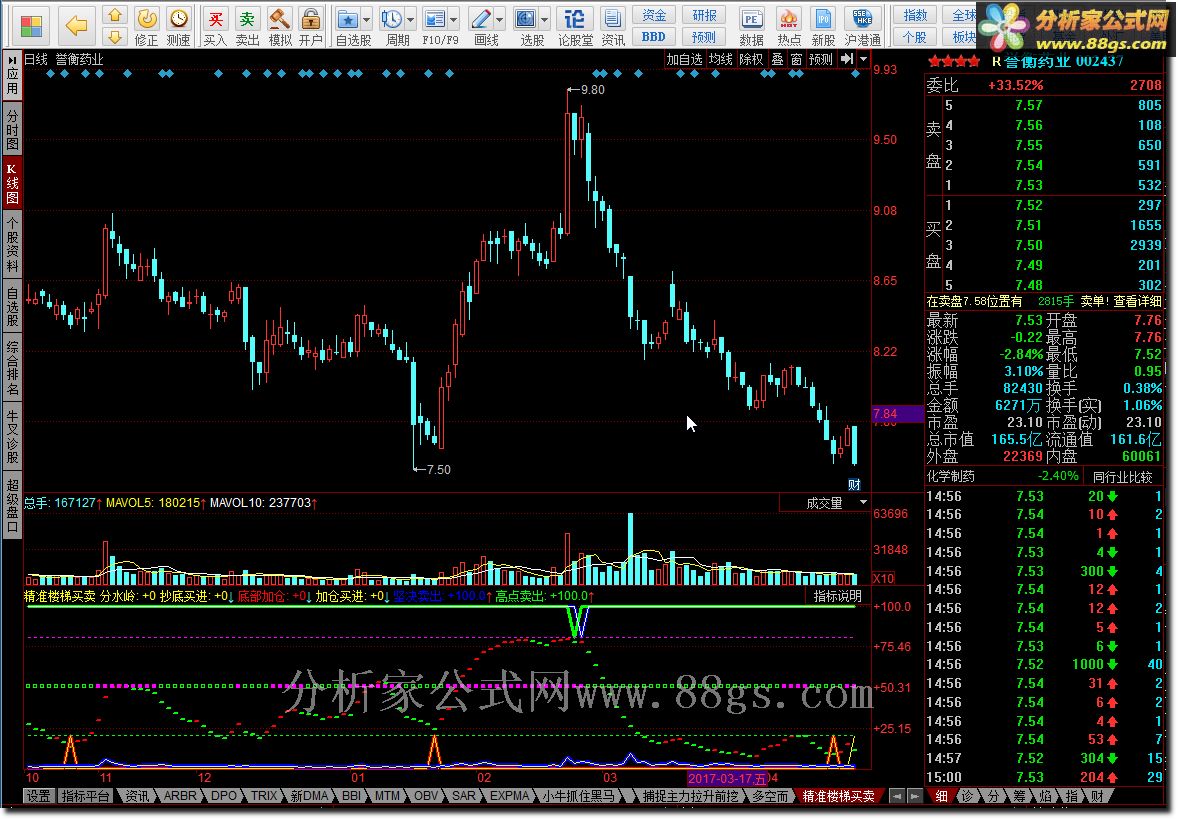
Task: Select the TRIX indicator tab
Action: coord(264,796)
